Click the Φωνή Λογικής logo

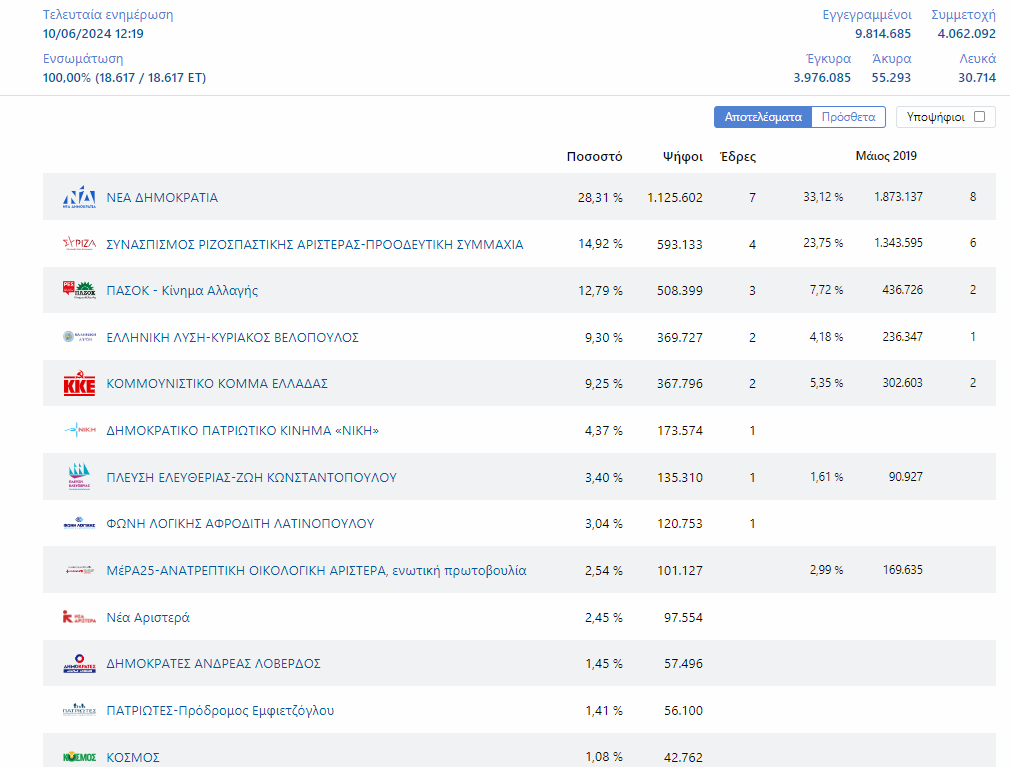[x=79, y=523]
